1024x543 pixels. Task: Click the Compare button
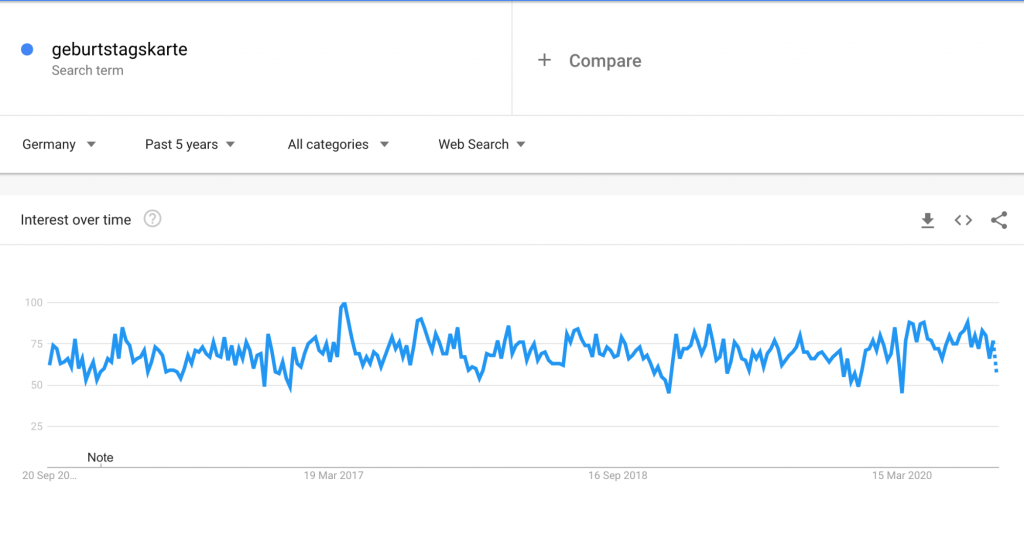point(605,61)
